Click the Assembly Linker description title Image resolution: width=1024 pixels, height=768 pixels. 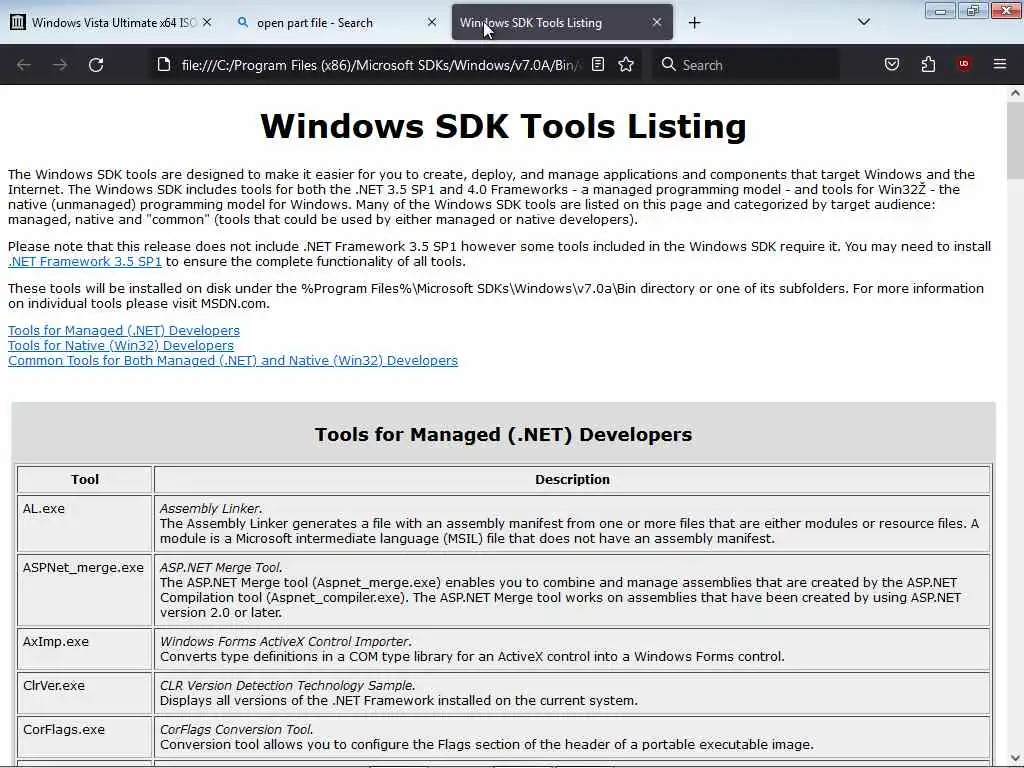[210, 509]
